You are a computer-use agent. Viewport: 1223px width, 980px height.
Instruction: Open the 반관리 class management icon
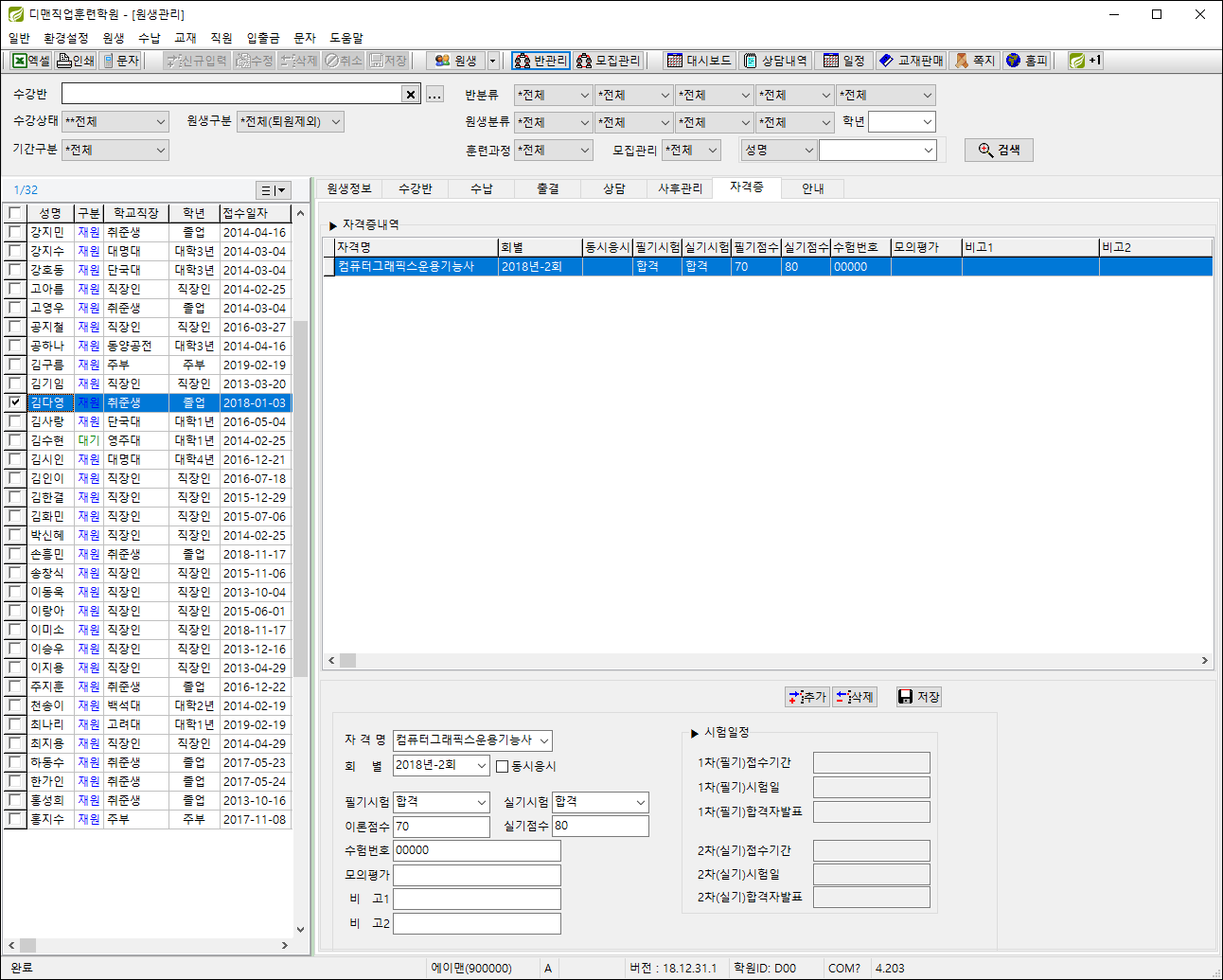541,61
